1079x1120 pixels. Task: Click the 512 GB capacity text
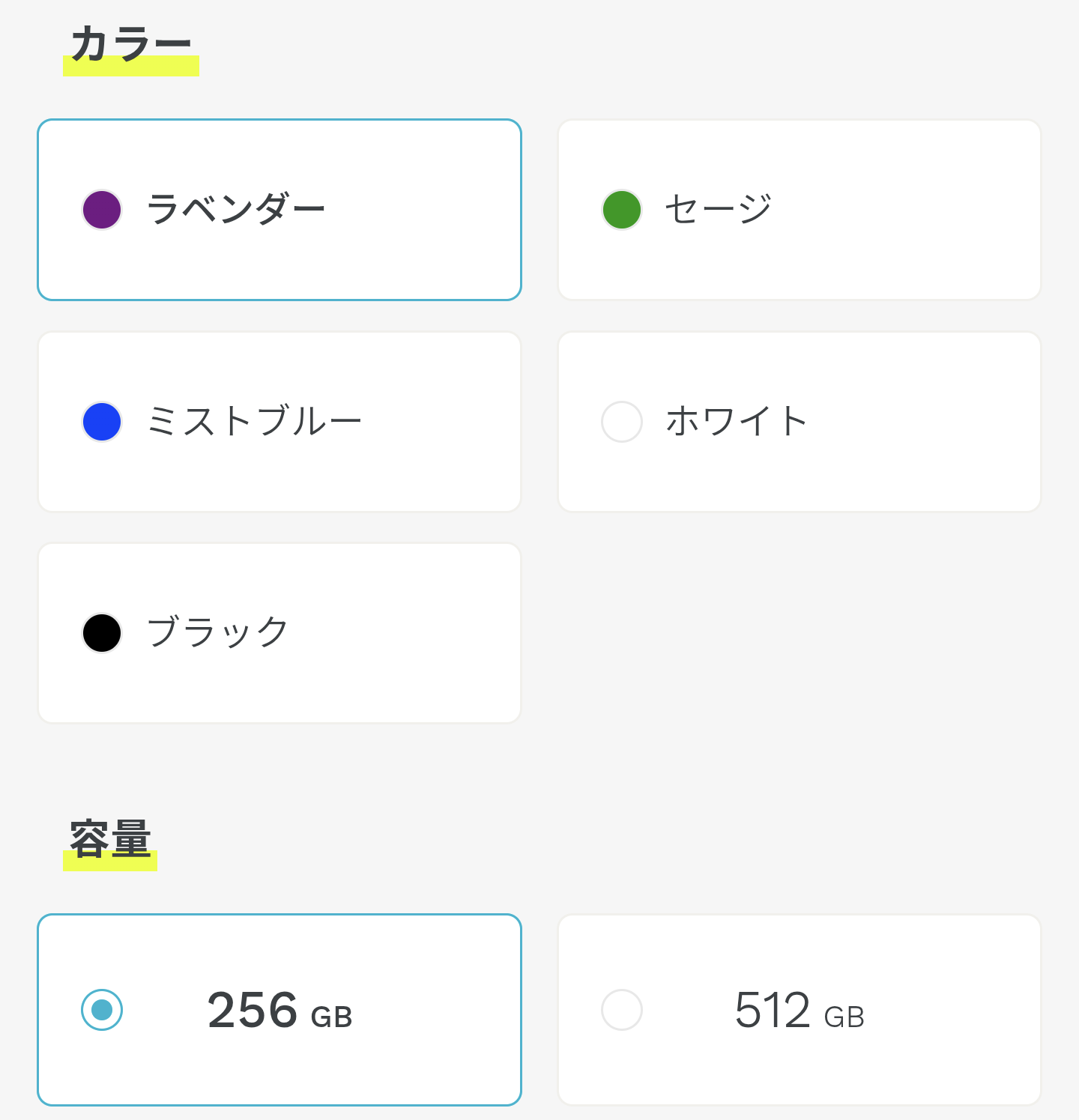coord(800,1011)
